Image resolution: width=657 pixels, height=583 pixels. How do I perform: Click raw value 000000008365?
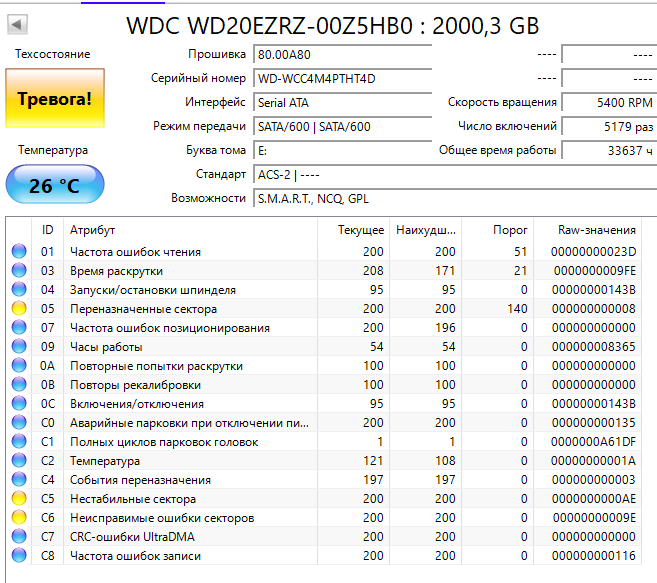(x=594, y=347)
